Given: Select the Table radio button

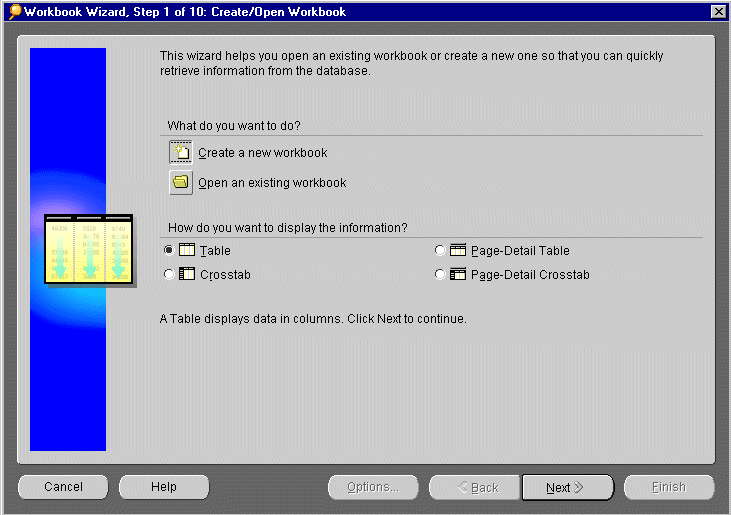Looking at the screenshot, I should [x=168, y=250].
